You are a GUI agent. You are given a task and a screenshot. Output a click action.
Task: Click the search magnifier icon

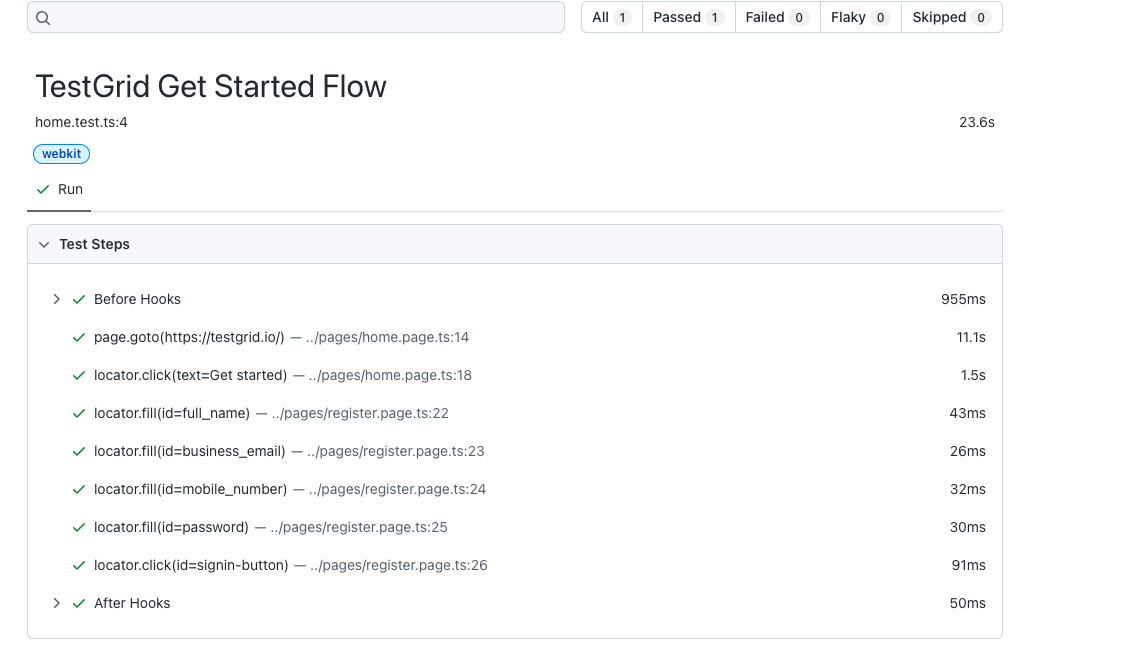pyautogui.click(x=42, y=17)
